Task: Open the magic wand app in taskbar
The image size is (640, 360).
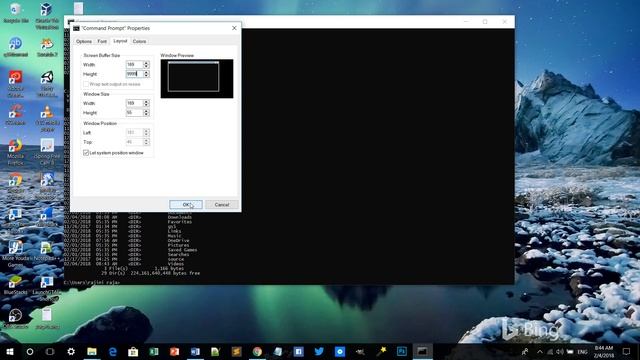Action: pyautogui.click(x=381, y=351)
